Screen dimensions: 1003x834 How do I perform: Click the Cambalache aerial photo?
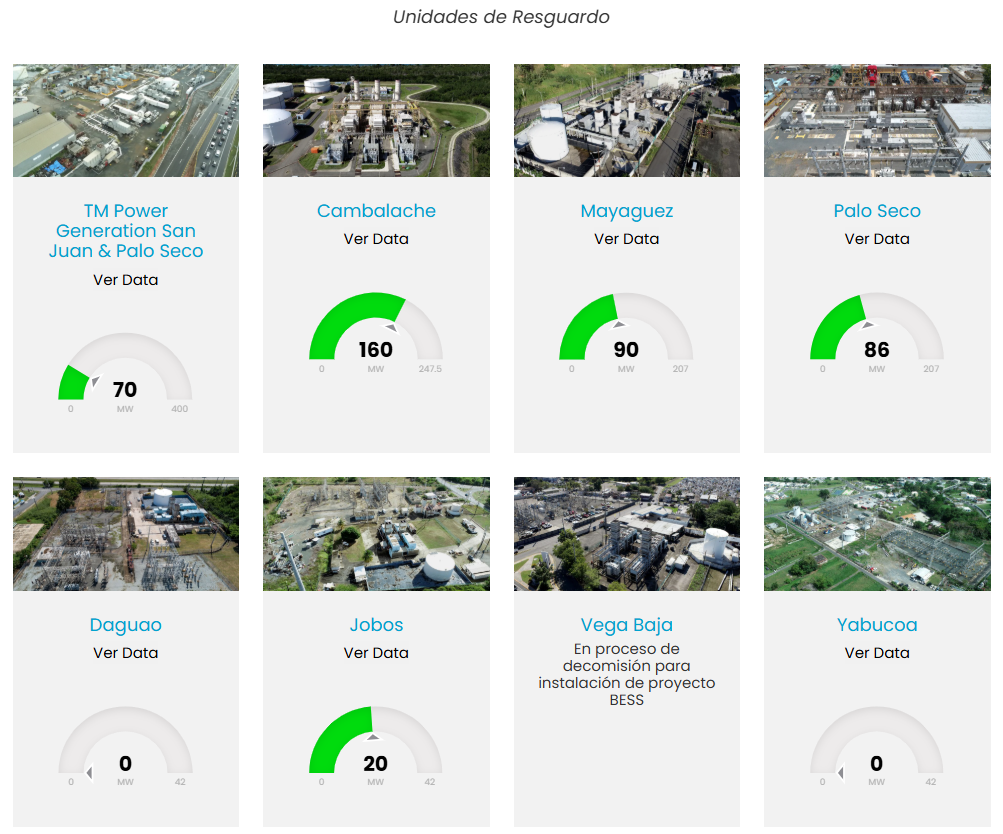[x=376, y=121]
